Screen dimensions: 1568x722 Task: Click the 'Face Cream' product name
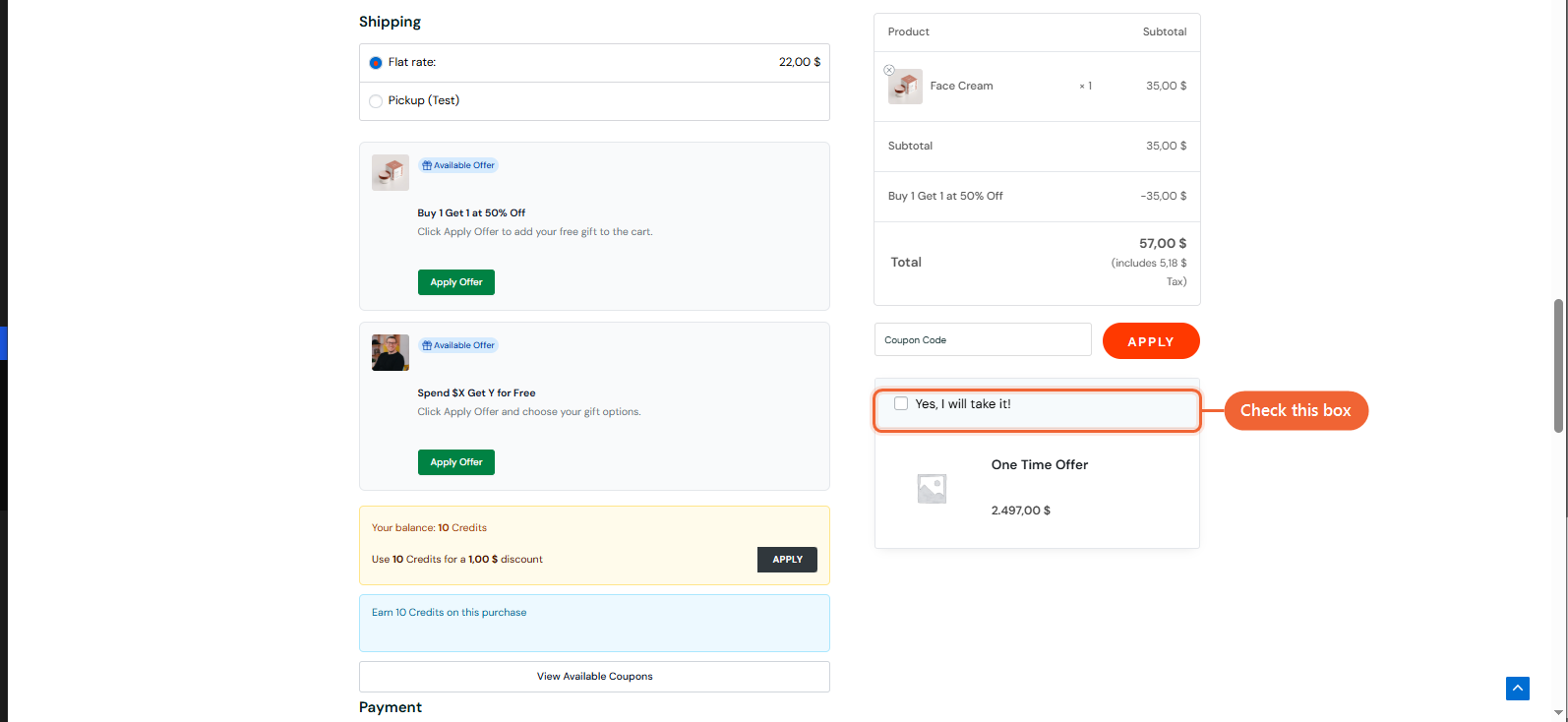pyautogui.click(x=961, y=87)
